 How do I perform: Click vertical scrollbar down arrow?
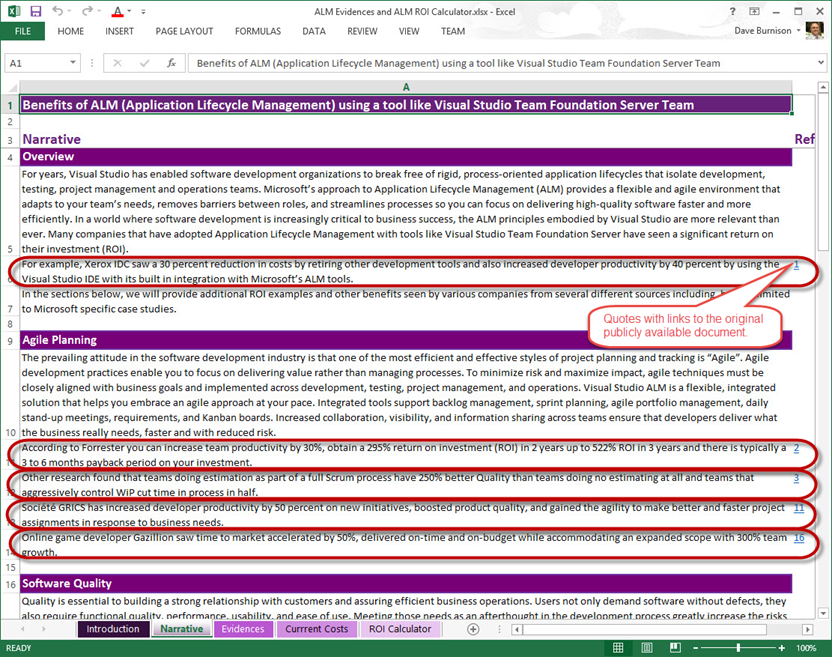pyautogui.click(x=823, y=613)
